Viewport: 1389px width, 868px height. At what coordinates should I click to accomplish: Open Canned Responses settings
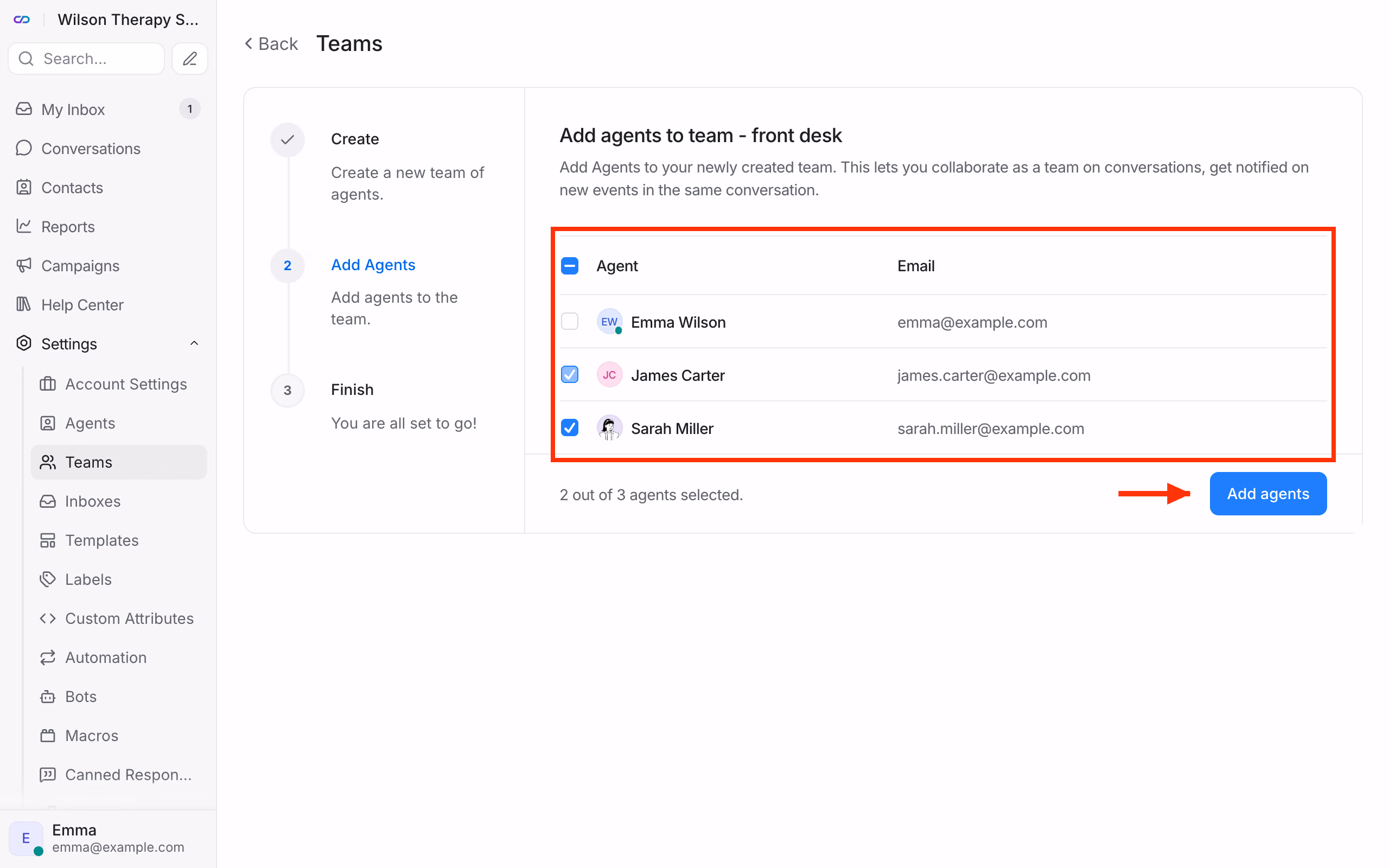click(119, 774)
